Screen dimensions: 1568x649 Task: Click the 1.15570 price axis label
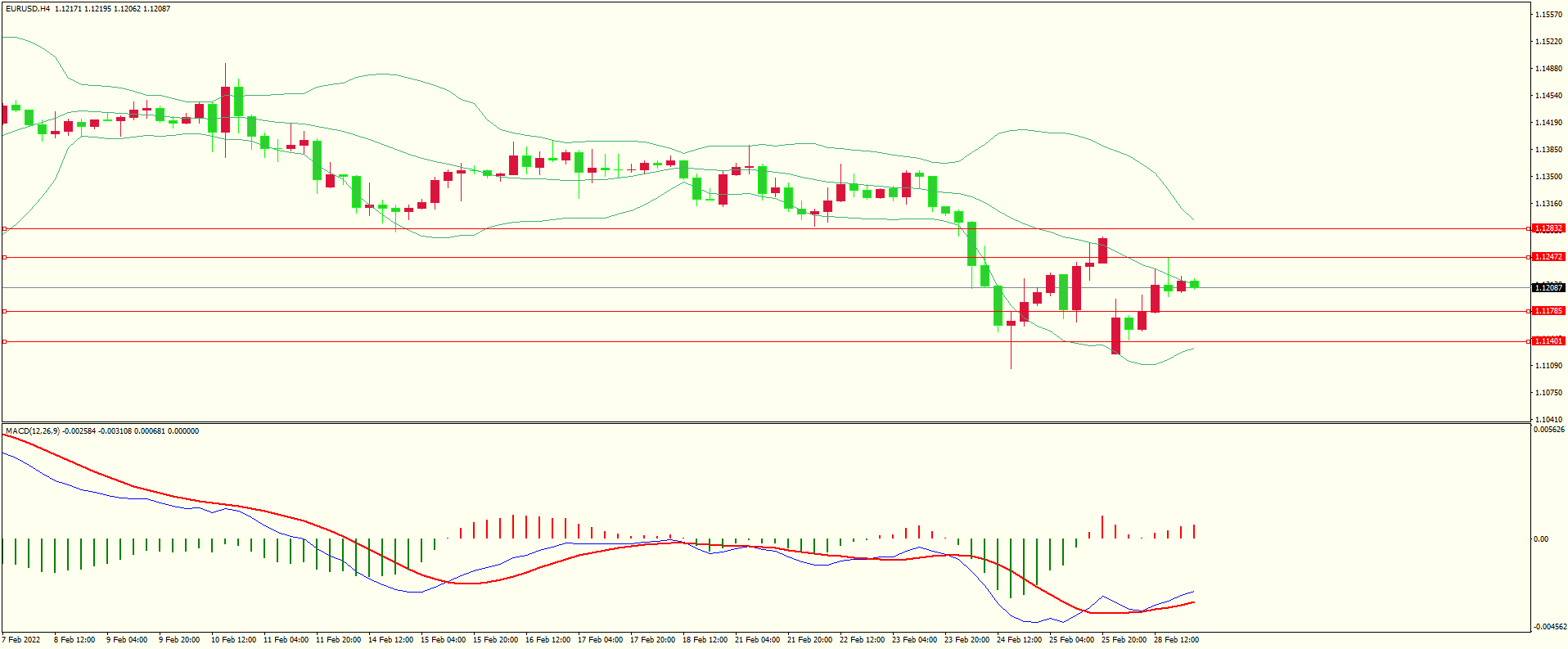tap(1549, 15)
